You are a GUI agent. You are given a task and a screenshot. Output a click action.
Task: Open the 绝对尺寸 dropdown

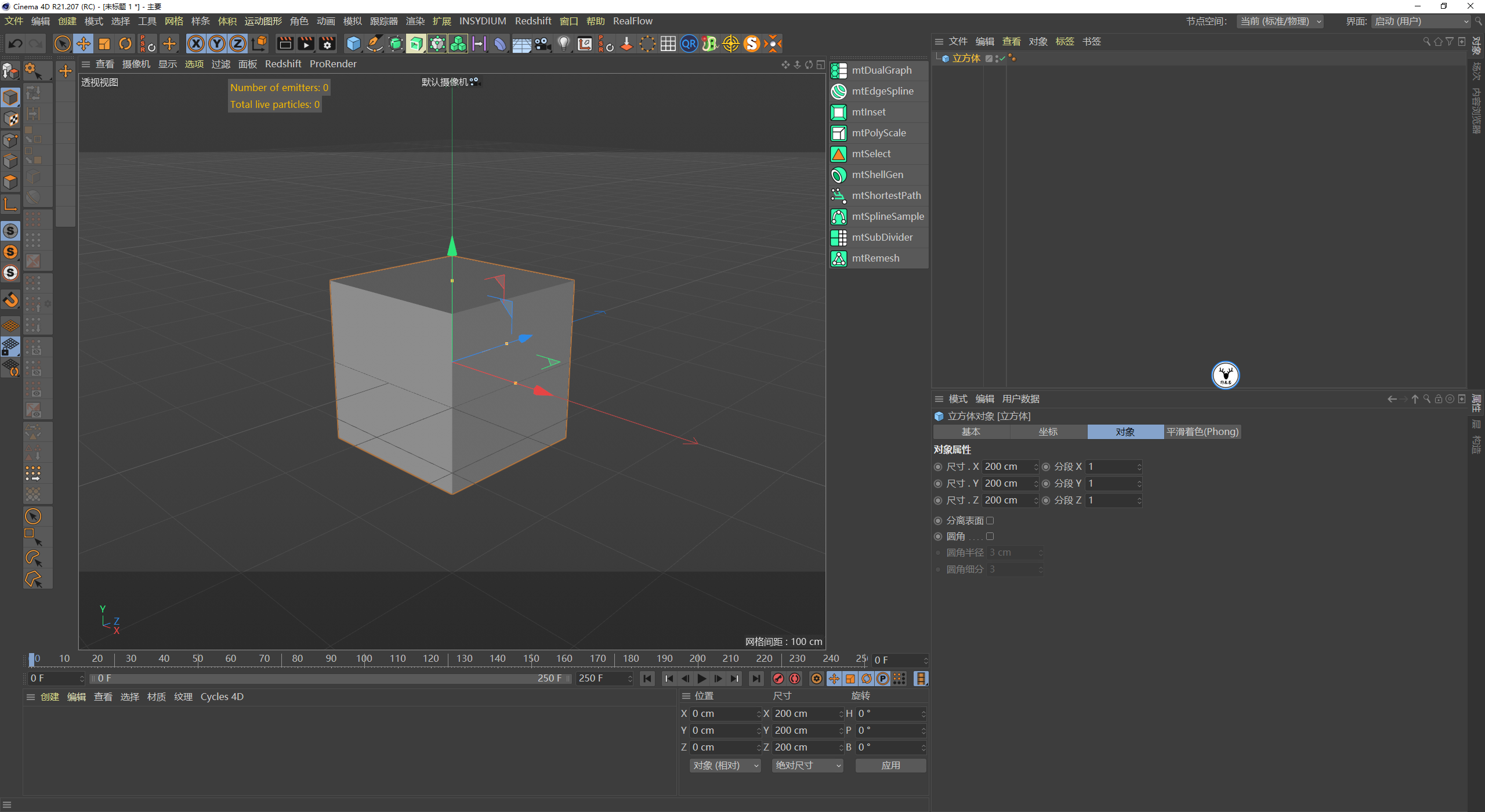[x=807, y=766]
